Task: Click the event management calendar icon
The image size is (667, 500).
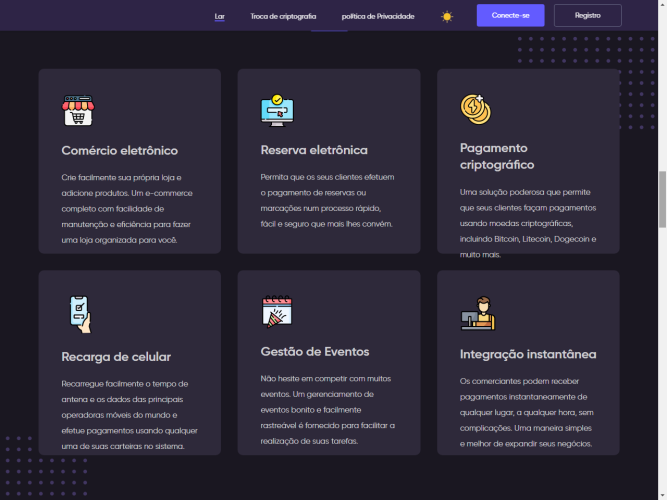Action: (x=276, y=311)
